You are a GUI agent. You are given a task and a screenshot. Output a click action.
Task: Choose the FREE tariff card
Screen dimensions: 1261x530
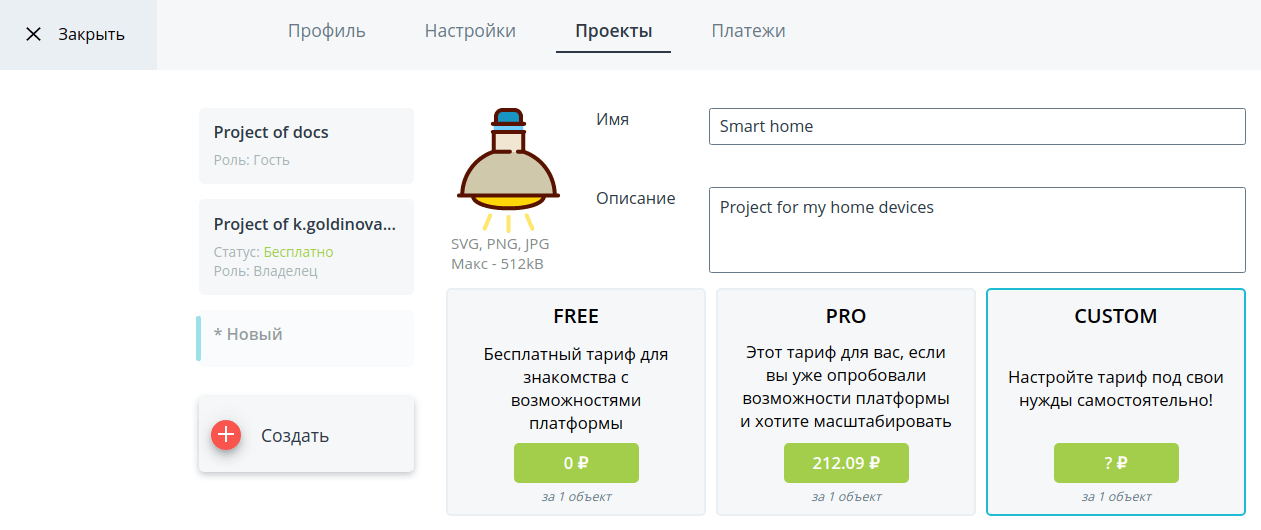click(x=576, y=402)
